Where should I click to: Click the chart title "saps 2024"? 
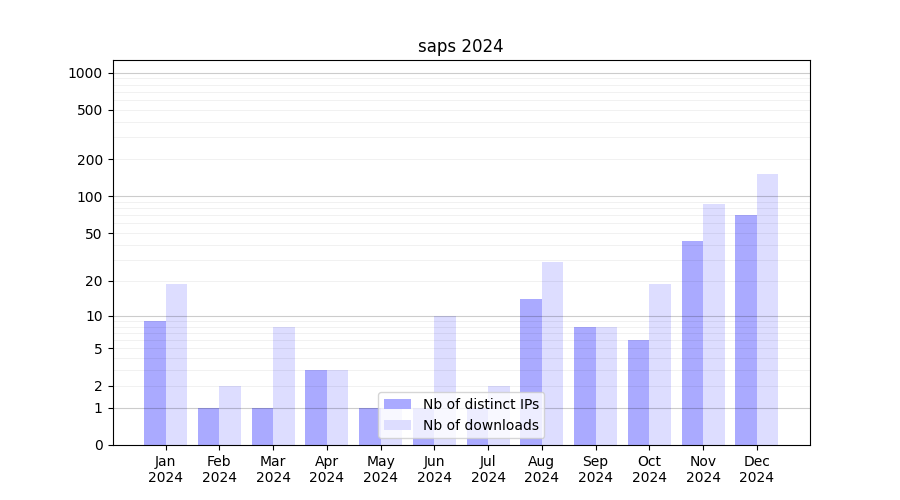[x=460, y=46]
